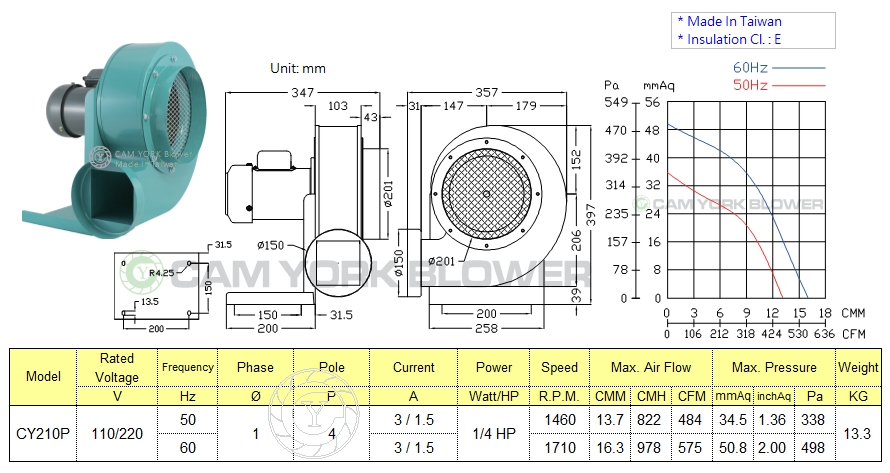The height and width of the screenshot is (473, 890).
Task: Click the 1710 RPM value
Action: tap(560, 448)
